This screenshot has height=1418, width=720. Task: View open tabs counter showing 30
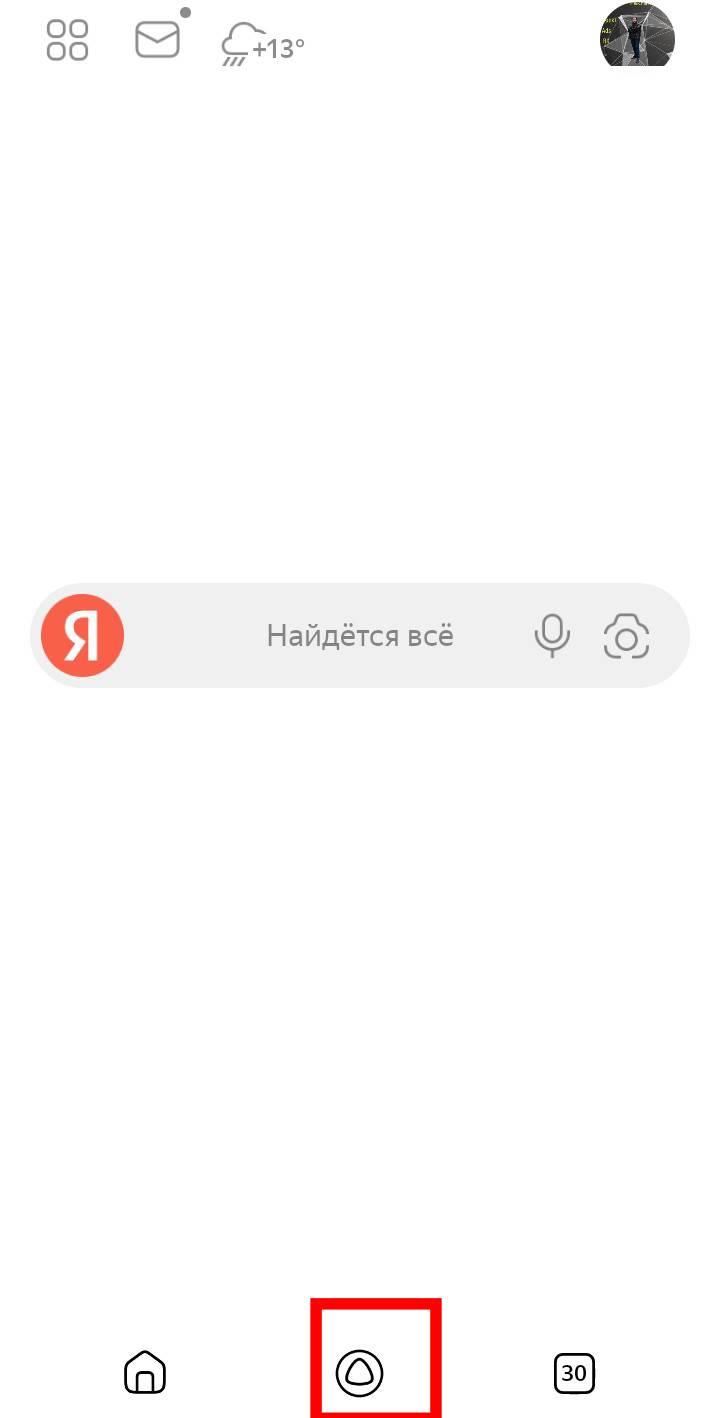(x=574, y=1373)
